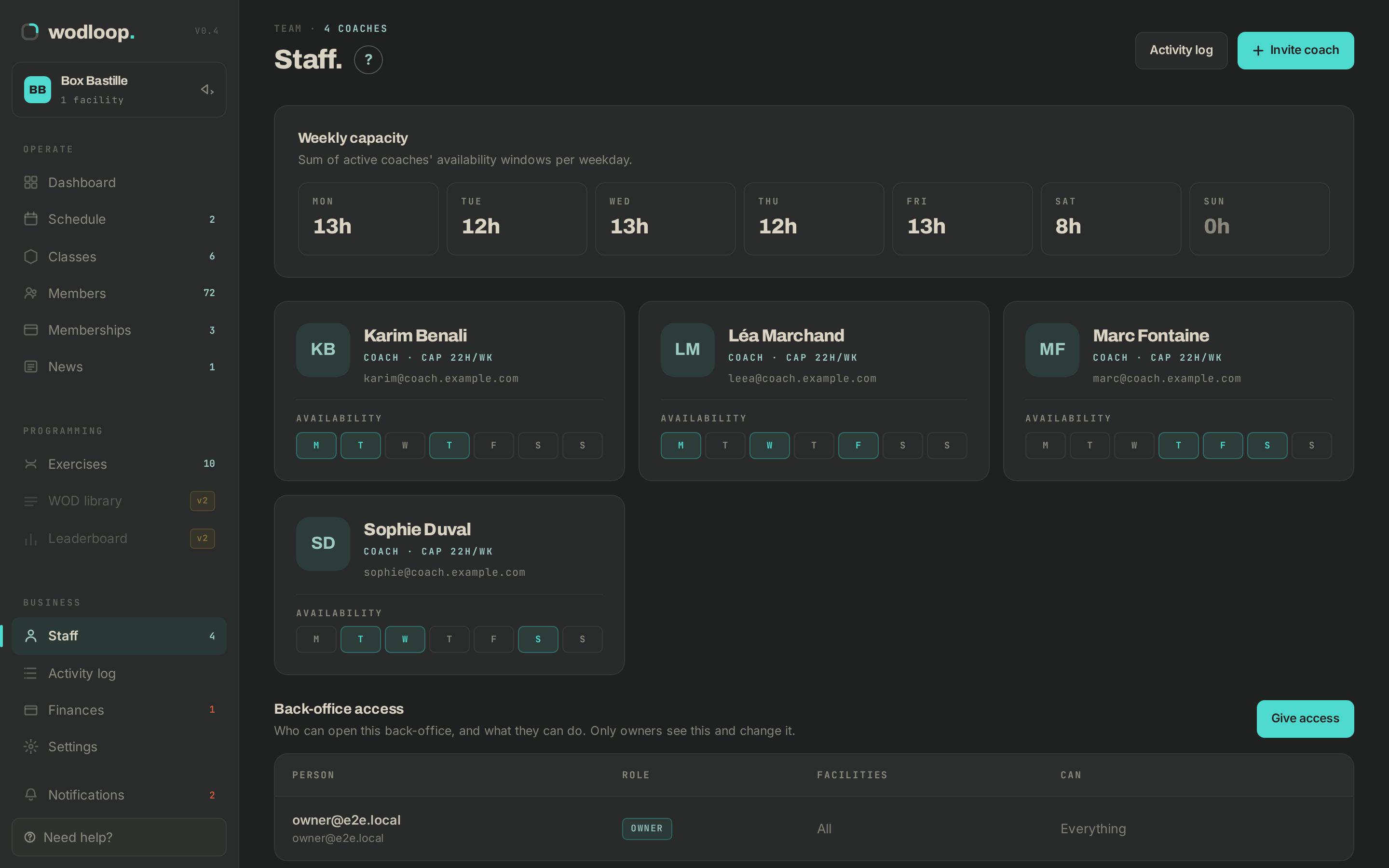Click the Invite coach button
The image size is (1389, 868).
coord(1295,51)
